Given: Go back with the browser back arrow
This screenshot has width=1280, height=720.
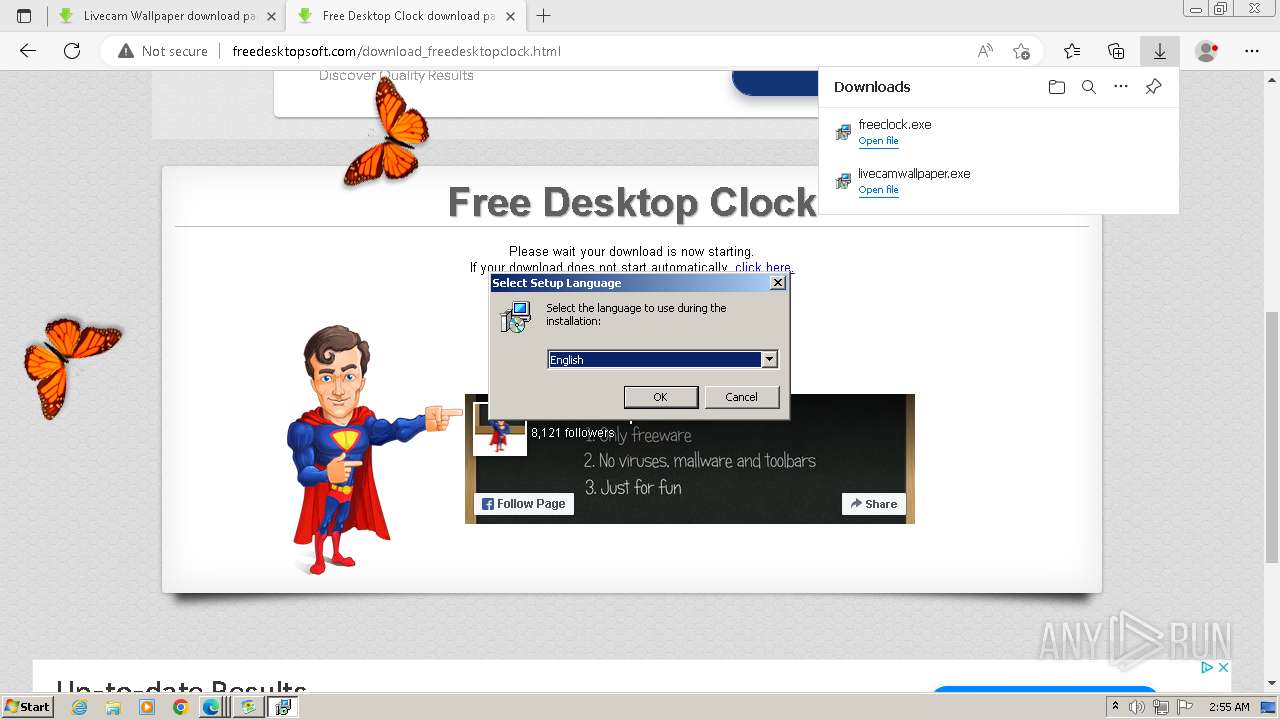Looking at the screenshot, I should (x=28, y=51).
